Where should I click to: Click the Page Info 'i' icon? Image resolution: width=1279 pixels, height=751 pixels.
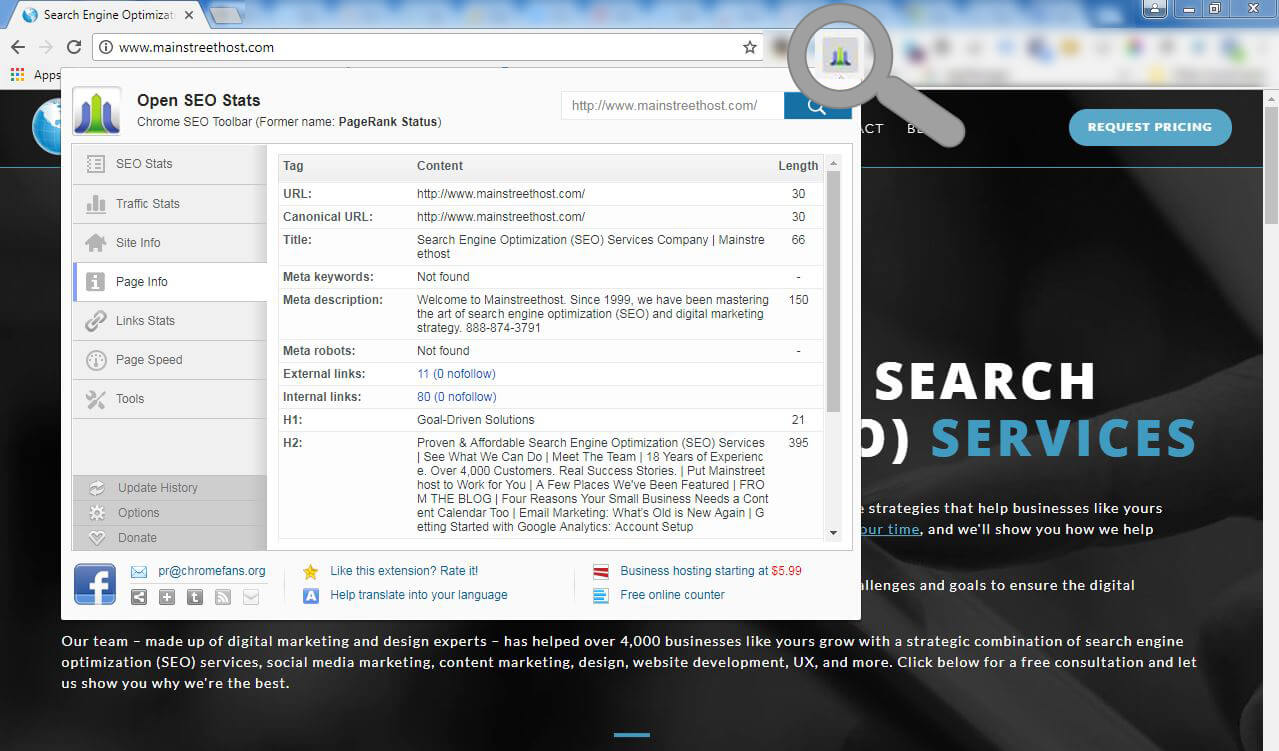coord(96,282)
